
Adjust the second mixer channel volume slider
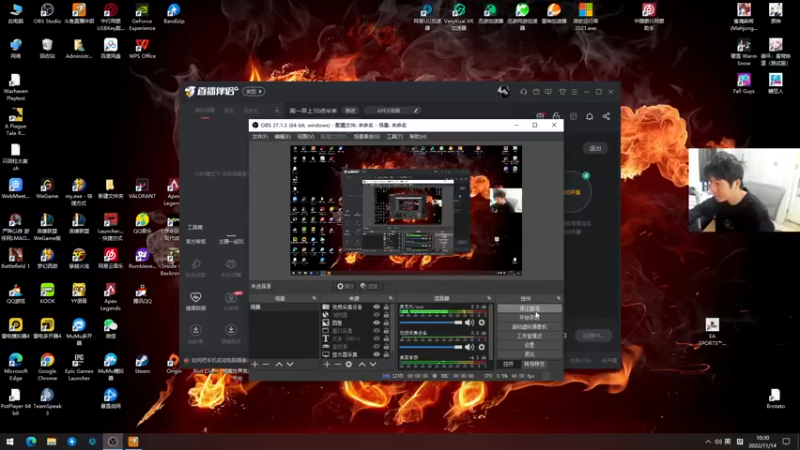coord(431,347)
